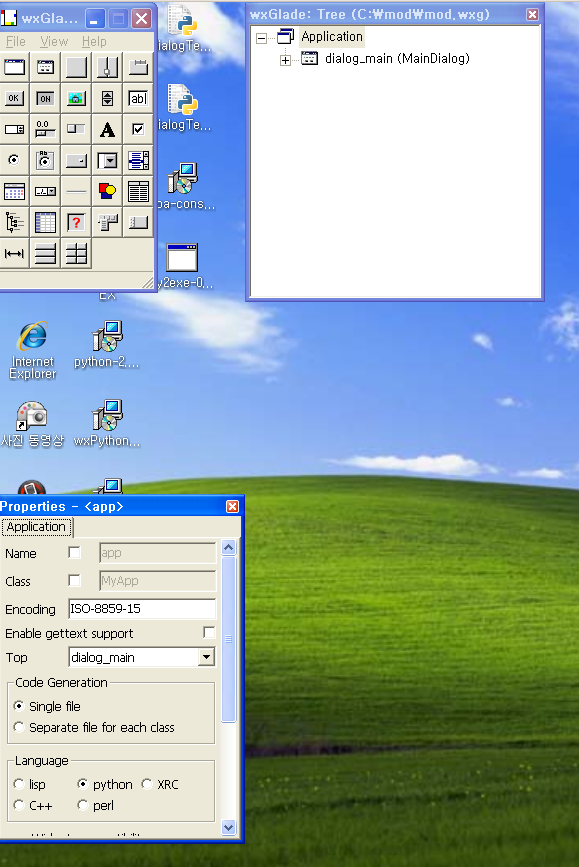The height and width of the screenshot is (867, 579).
Task: Open the Help menu in wxGlade
Action: [x=94, y=41]
